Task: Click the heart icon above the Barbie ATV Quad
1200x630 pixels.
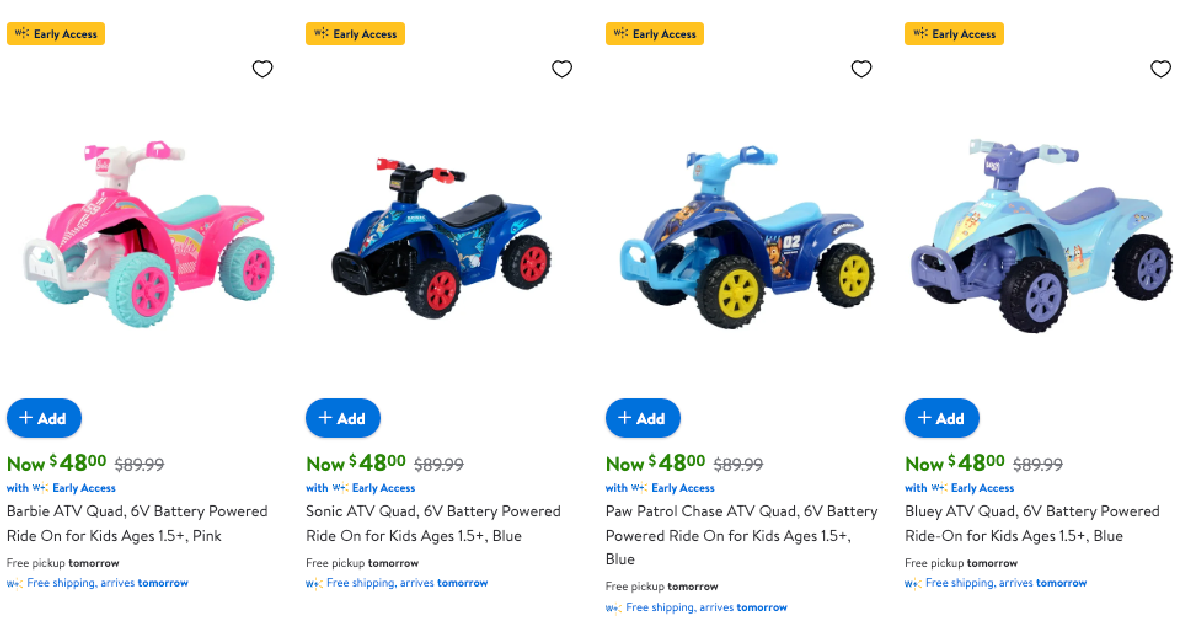Action: point(262,68)
